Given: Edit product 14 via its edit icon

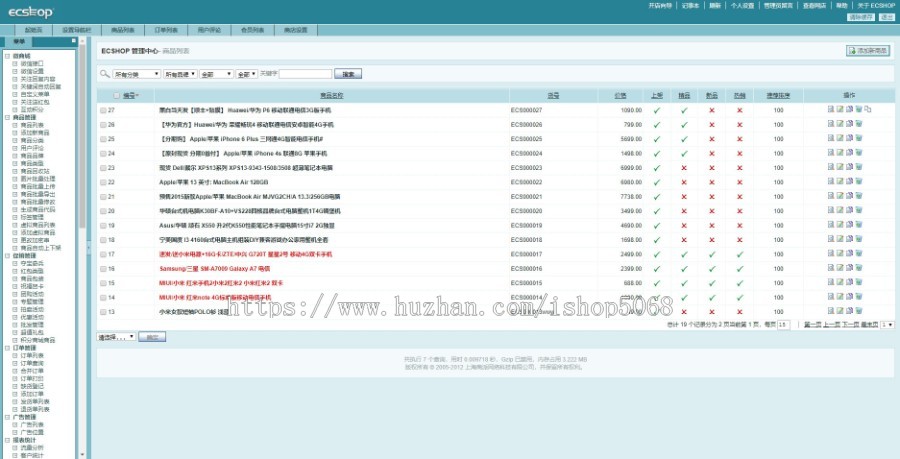Looking at the screenshot, I should click(840, 296).
